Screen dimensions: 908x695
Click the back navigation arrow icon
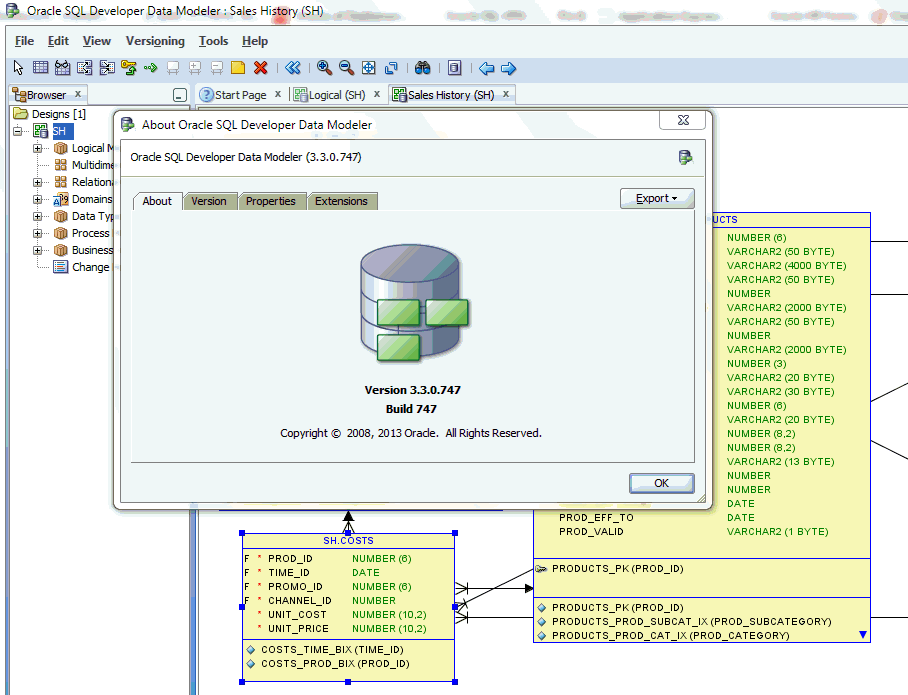coord(487,68)
